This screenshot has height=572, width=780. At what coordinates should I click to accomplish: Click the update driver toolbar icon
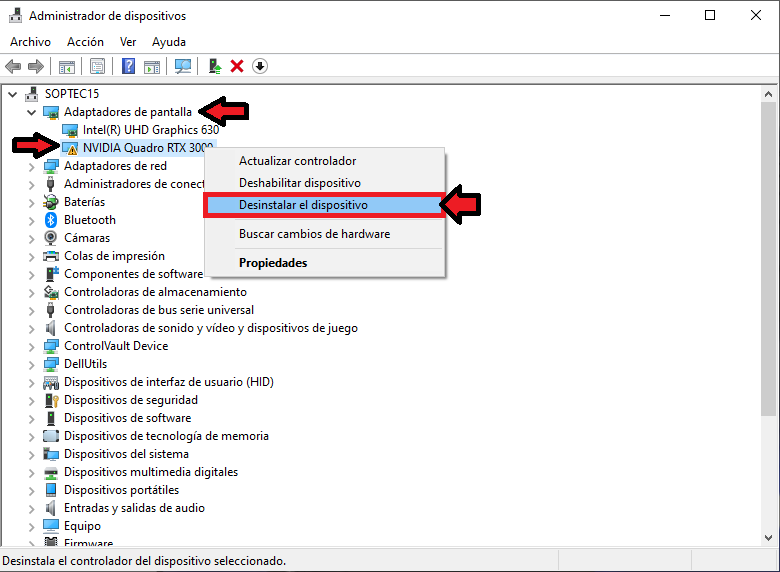[x=214, y=66]
